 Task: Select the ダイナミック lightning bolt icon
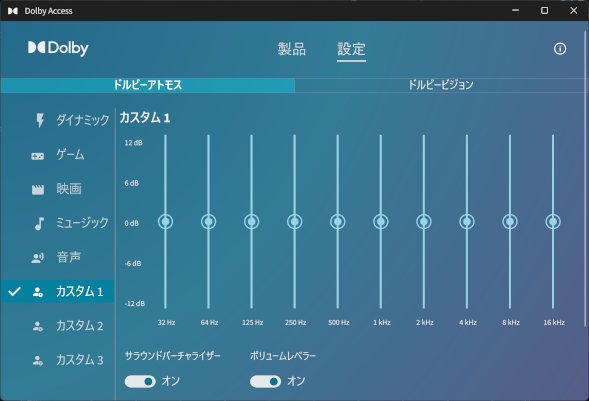coord(39,120)
